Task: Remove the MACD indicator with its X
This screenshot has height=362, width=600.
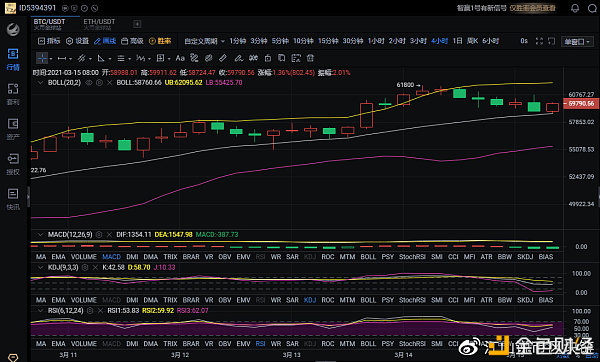Action: point(109,235)
